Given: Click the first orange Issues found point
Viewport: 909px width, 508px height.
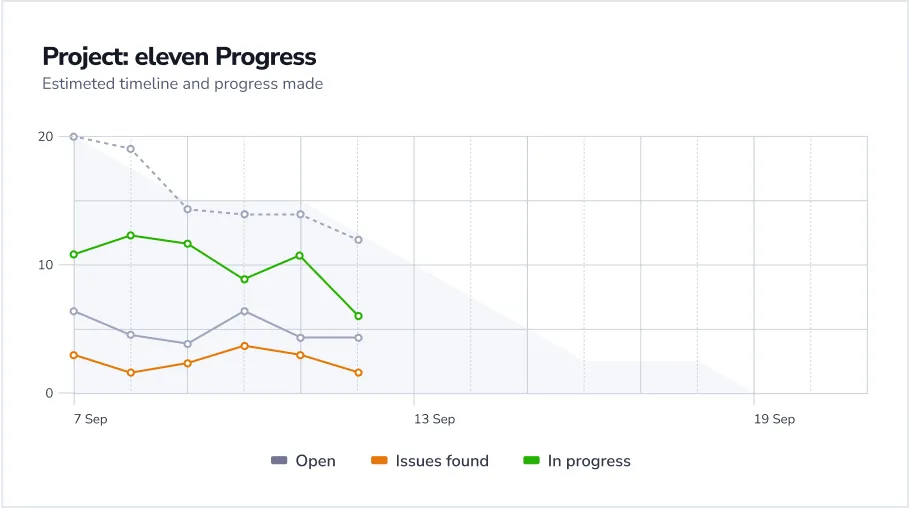Looking at the screenshot, I should (x=74, y=355).
